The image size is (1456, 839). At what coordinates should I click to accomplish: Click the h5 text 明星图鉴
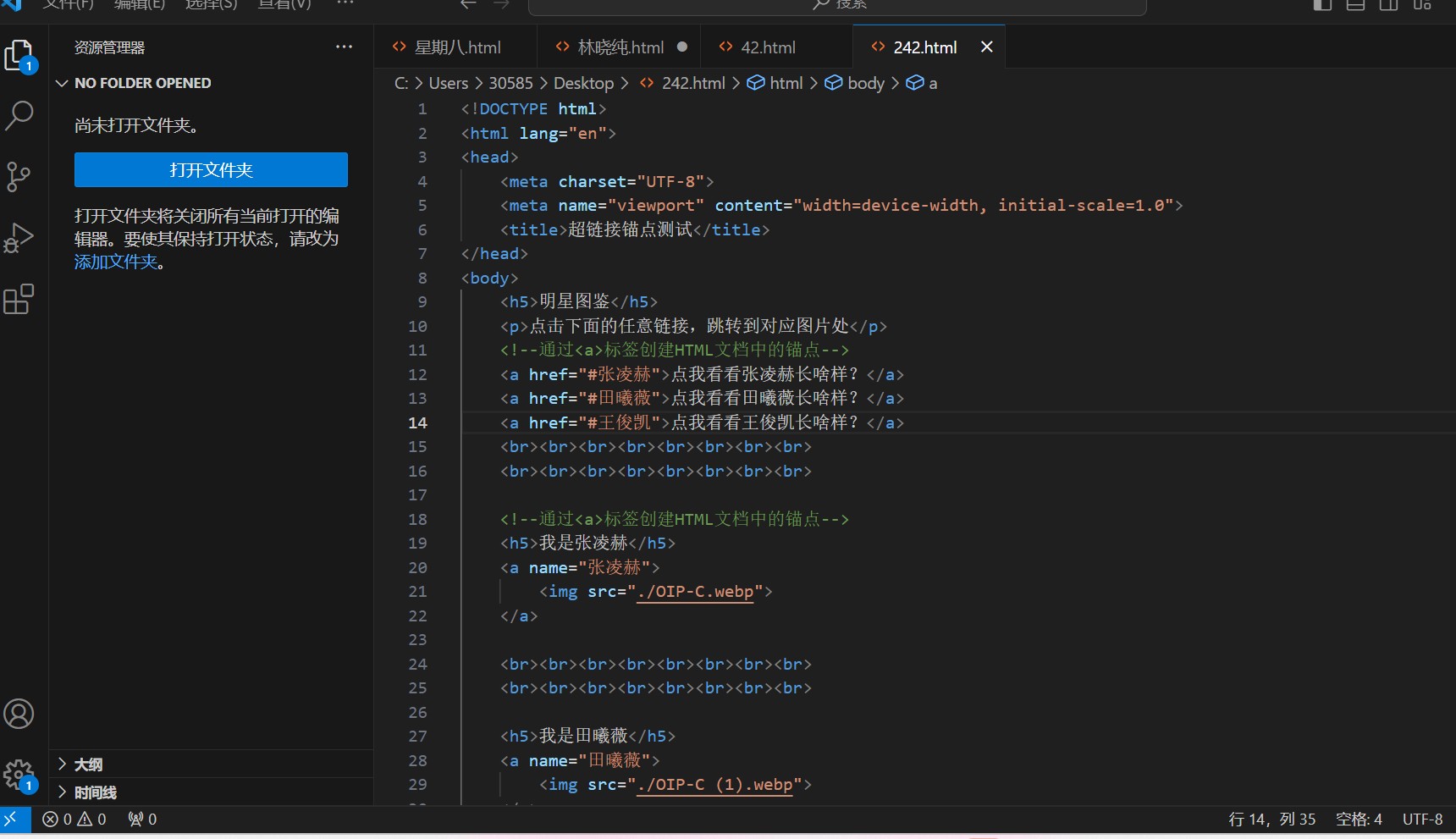coord(574,301)
